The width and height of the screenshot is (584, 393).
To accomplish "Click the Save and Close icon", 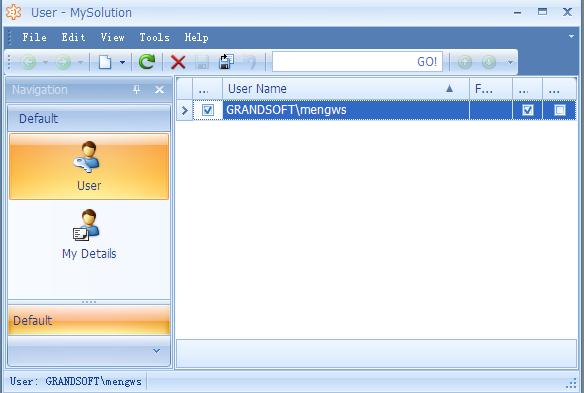I will pyautogui.click(x=226, y=61).
